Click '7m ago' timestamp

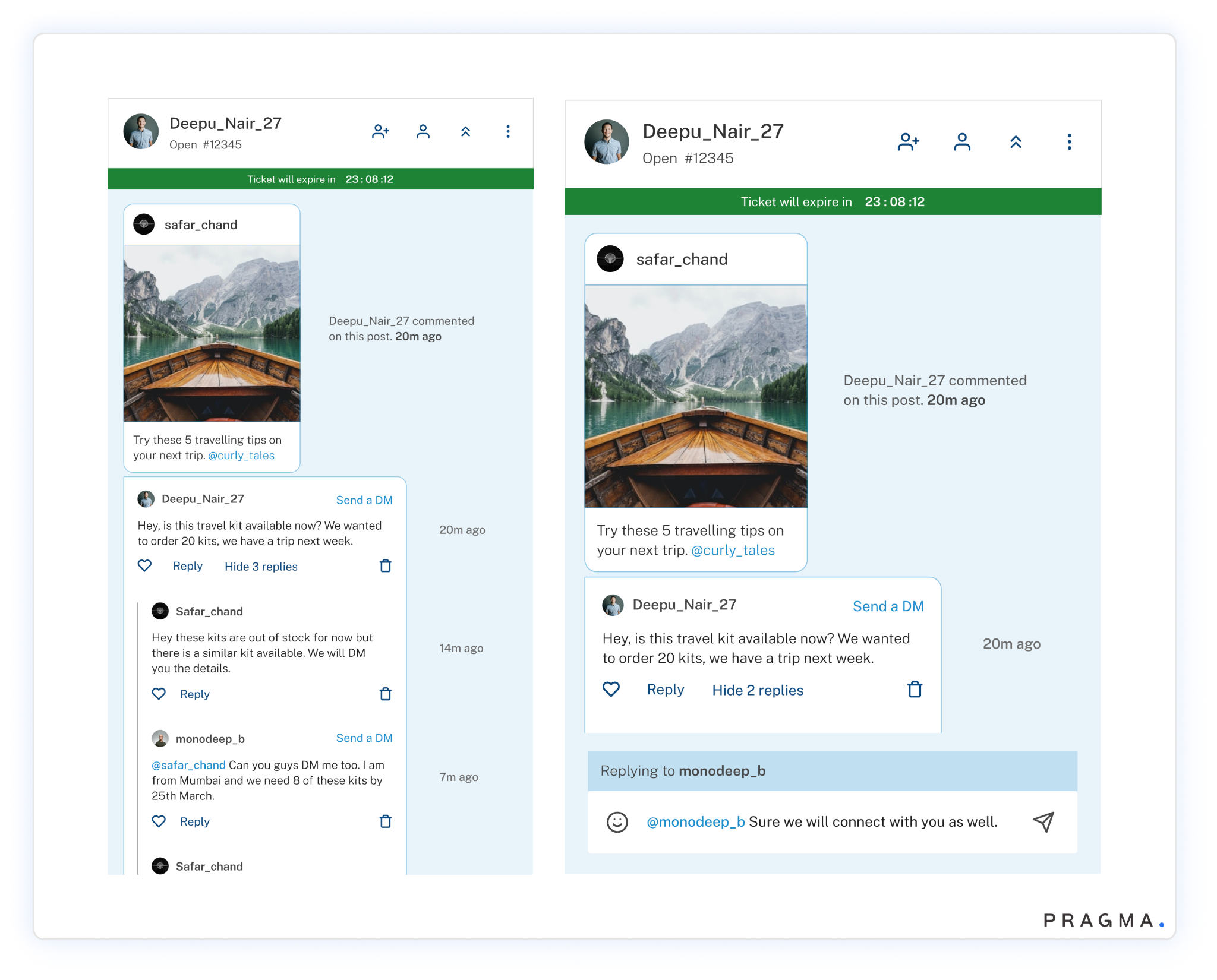[x=459, y=777]
